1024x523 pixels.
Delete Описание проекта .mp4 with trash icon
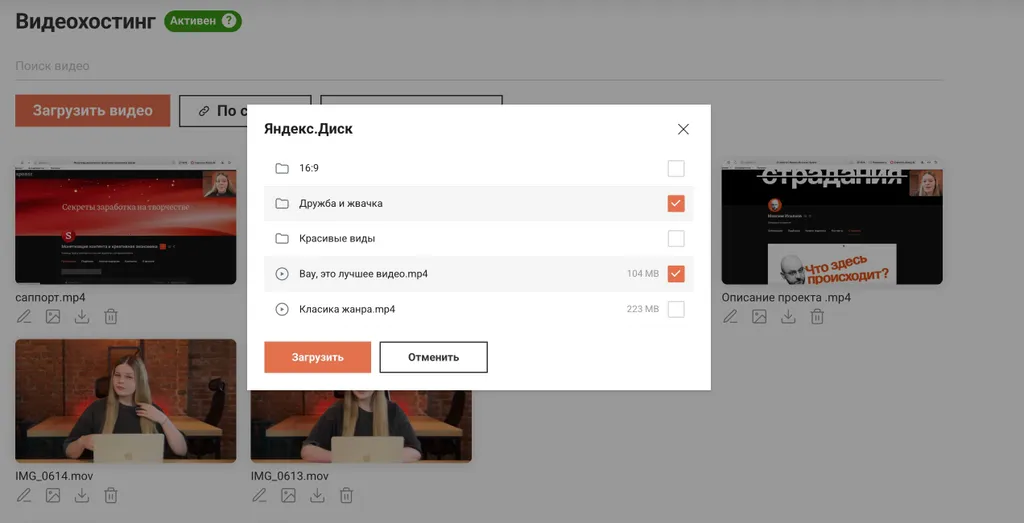coord(817,317)
